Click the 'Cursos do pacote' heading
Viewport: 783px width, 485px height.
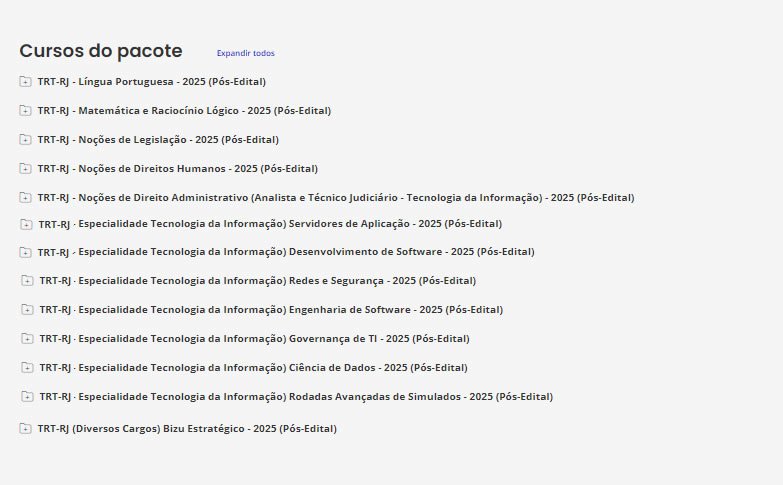point(101,51)
